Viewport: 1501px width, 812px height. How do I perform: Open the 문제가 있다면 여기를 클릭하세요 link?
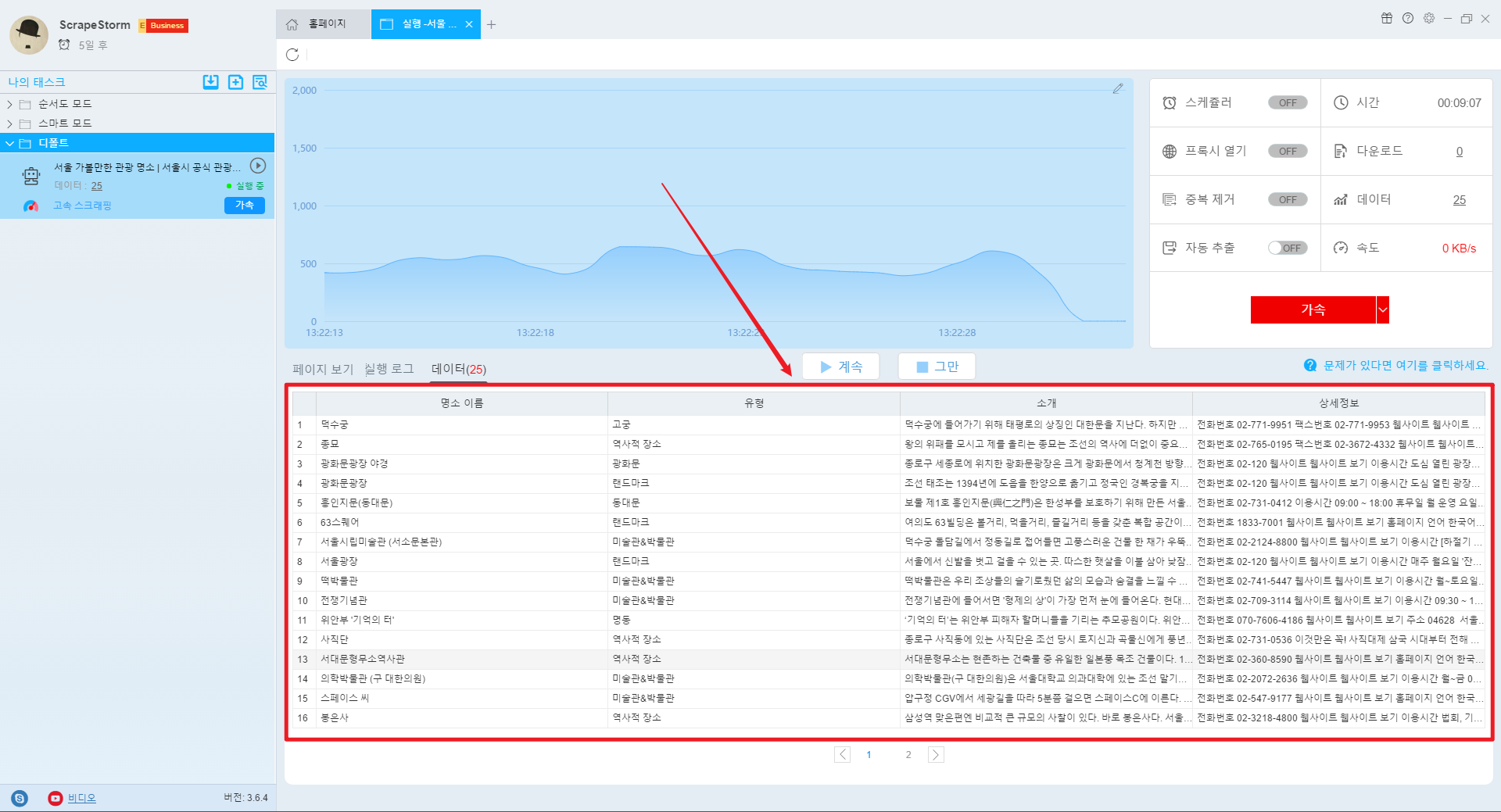1406,365
